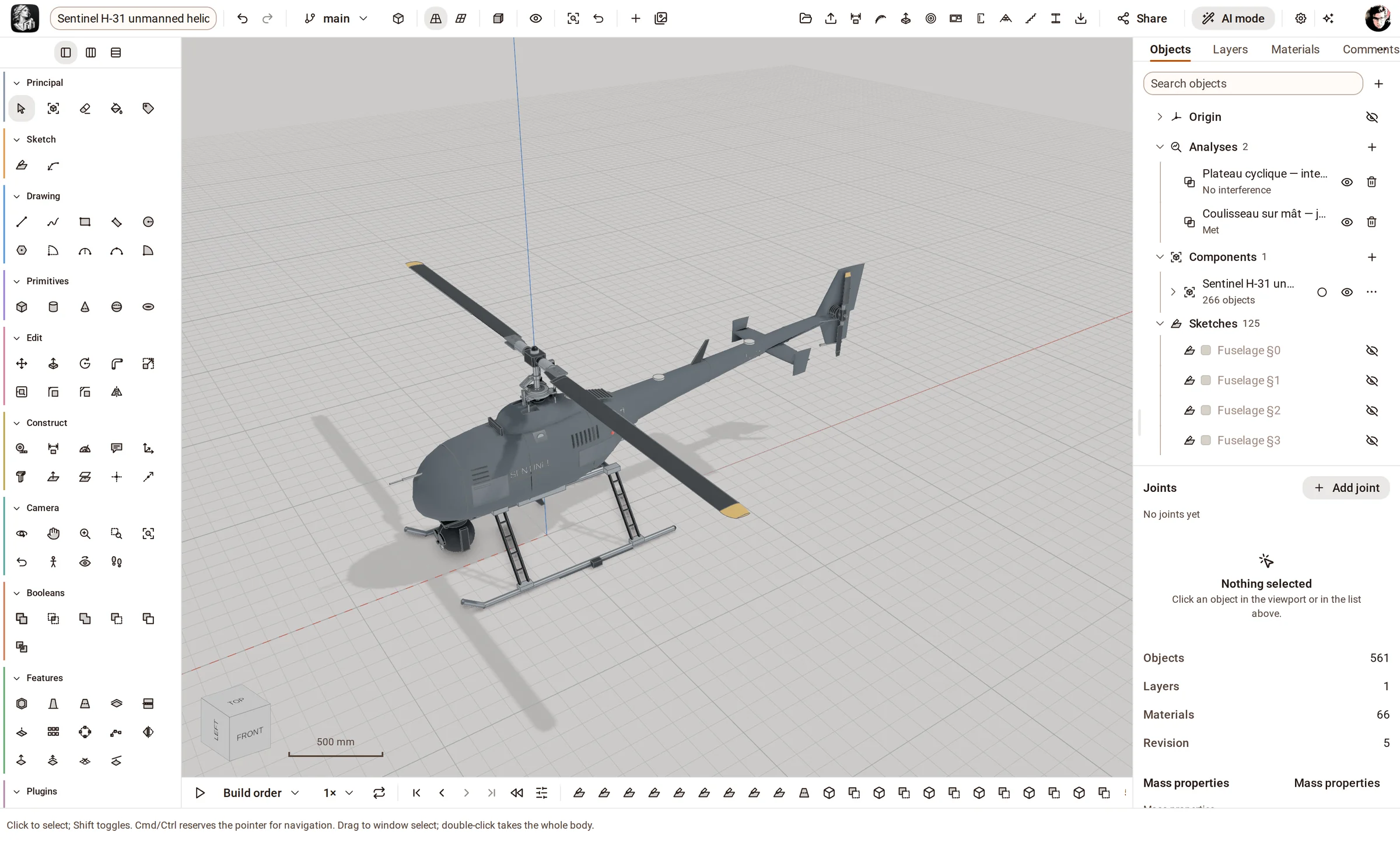Click the Share button
The height and width of the screenshot is (842, 1400).
pyautogui.click(x=1142, y=19)
